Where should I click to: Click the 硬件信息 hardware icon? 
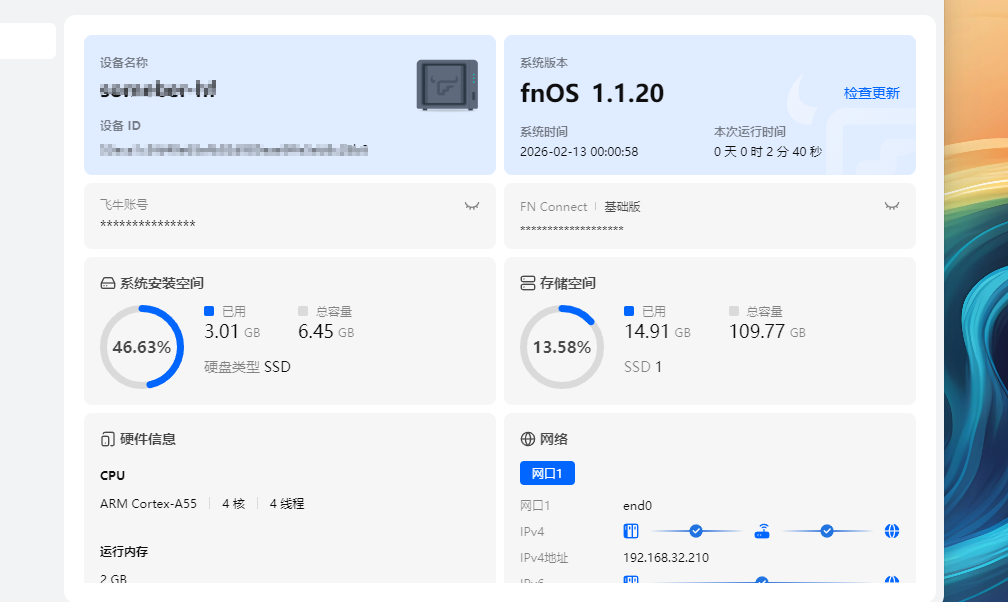(108, 439)
